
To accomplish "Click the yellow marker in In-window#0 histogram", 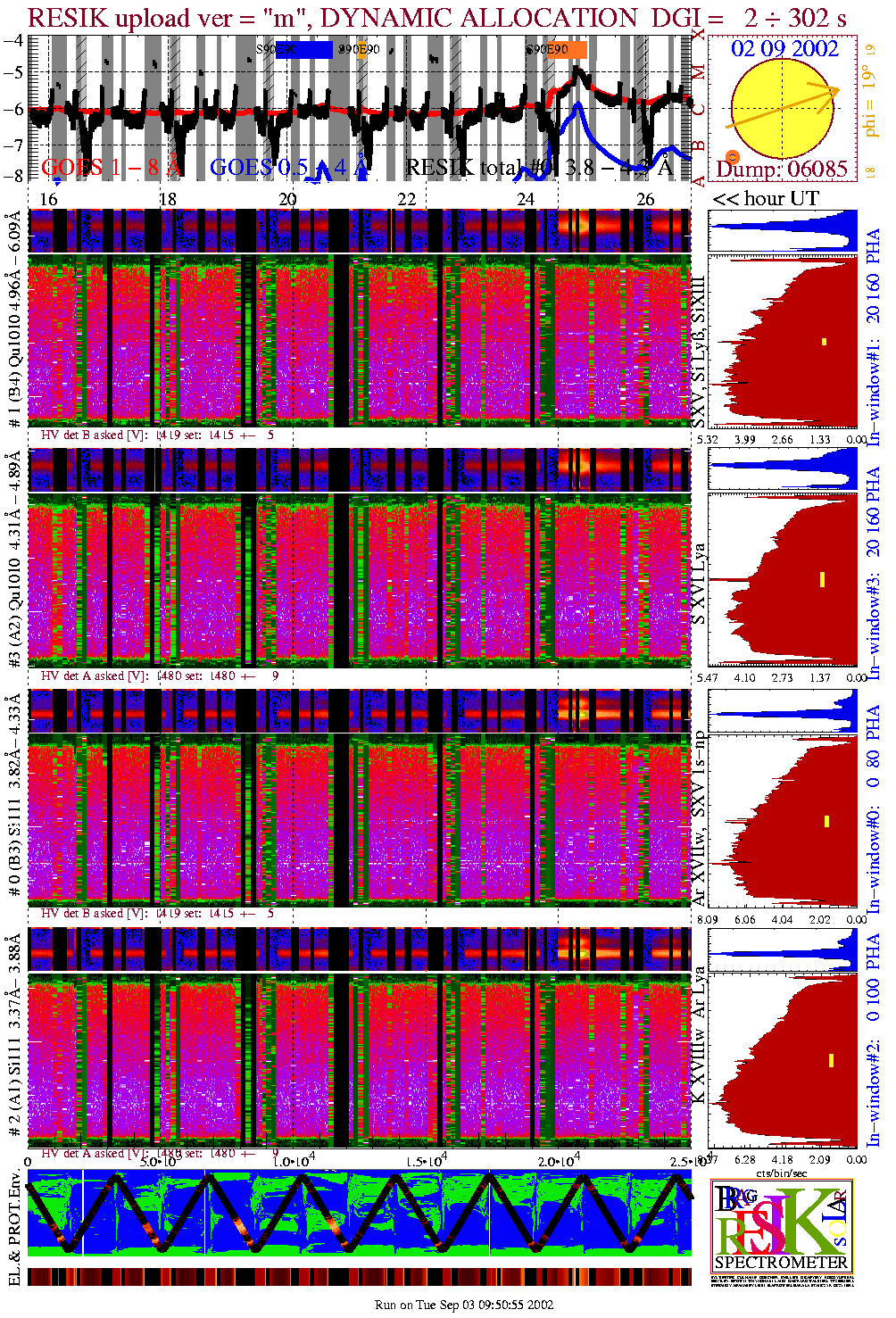I will pos(827,821).
